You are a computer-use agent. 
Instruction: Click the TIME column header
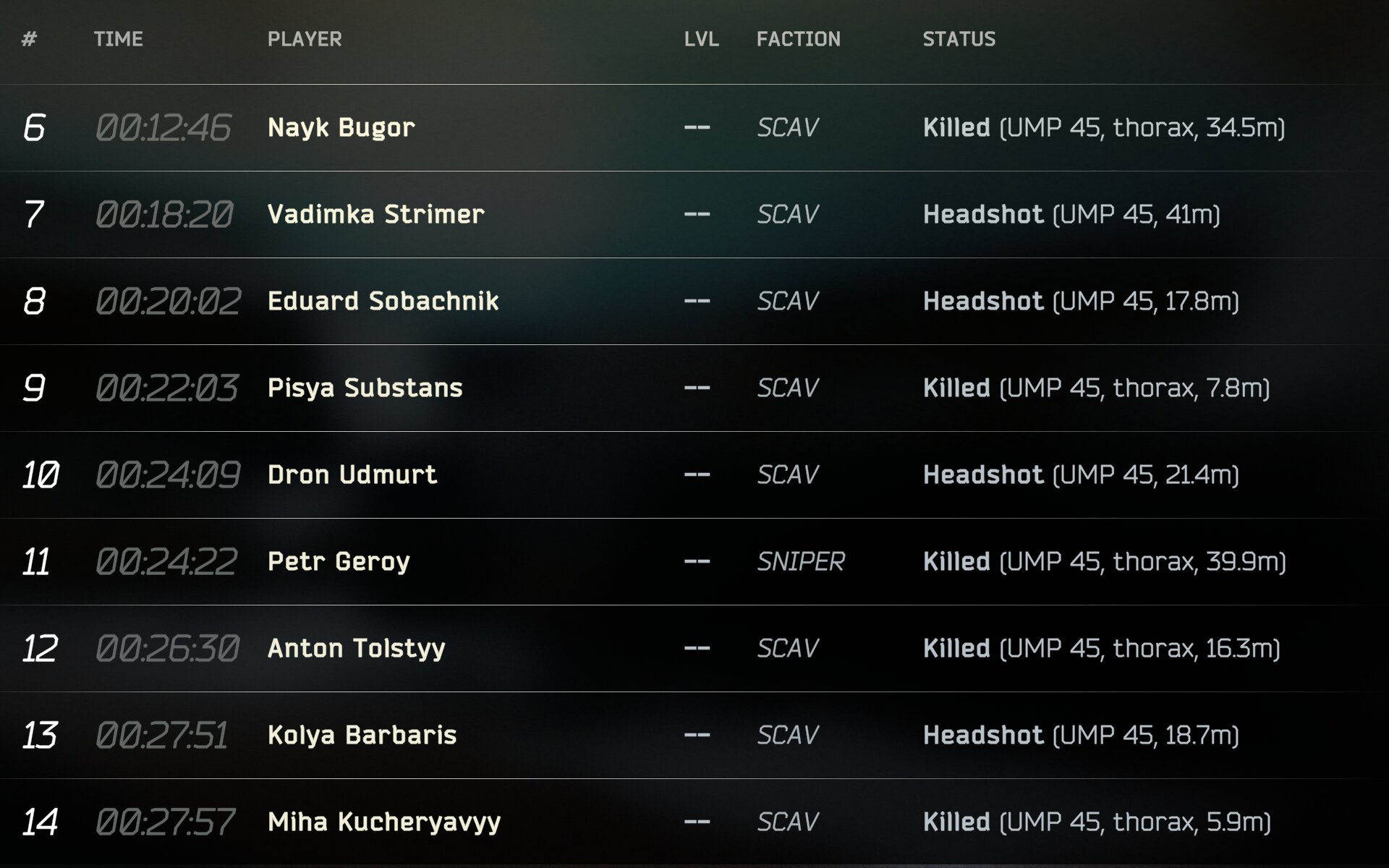[x=119, y=40]
